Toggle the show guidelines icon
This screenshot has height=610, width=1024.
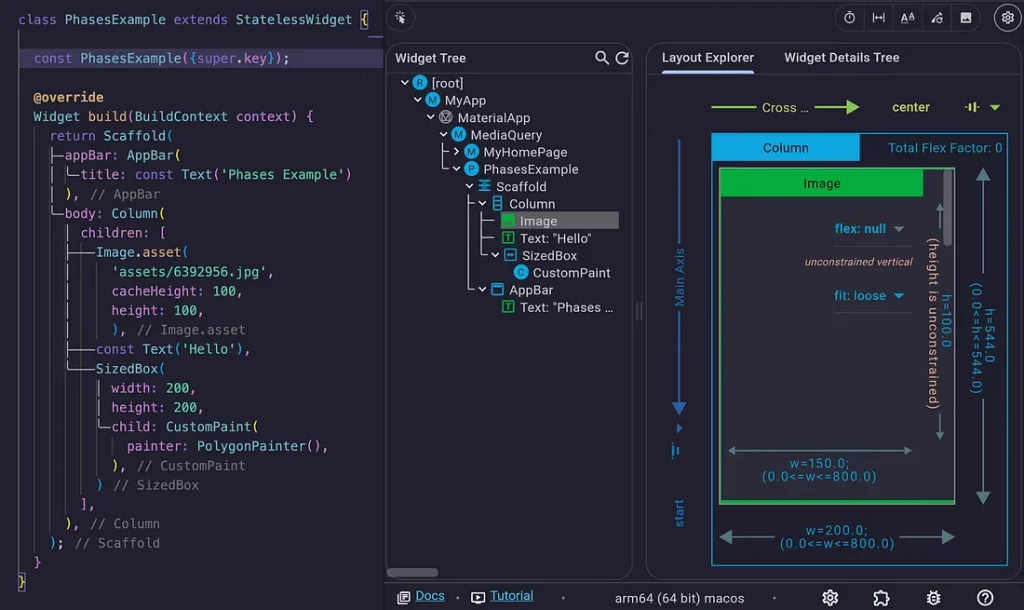pos(878,18)
